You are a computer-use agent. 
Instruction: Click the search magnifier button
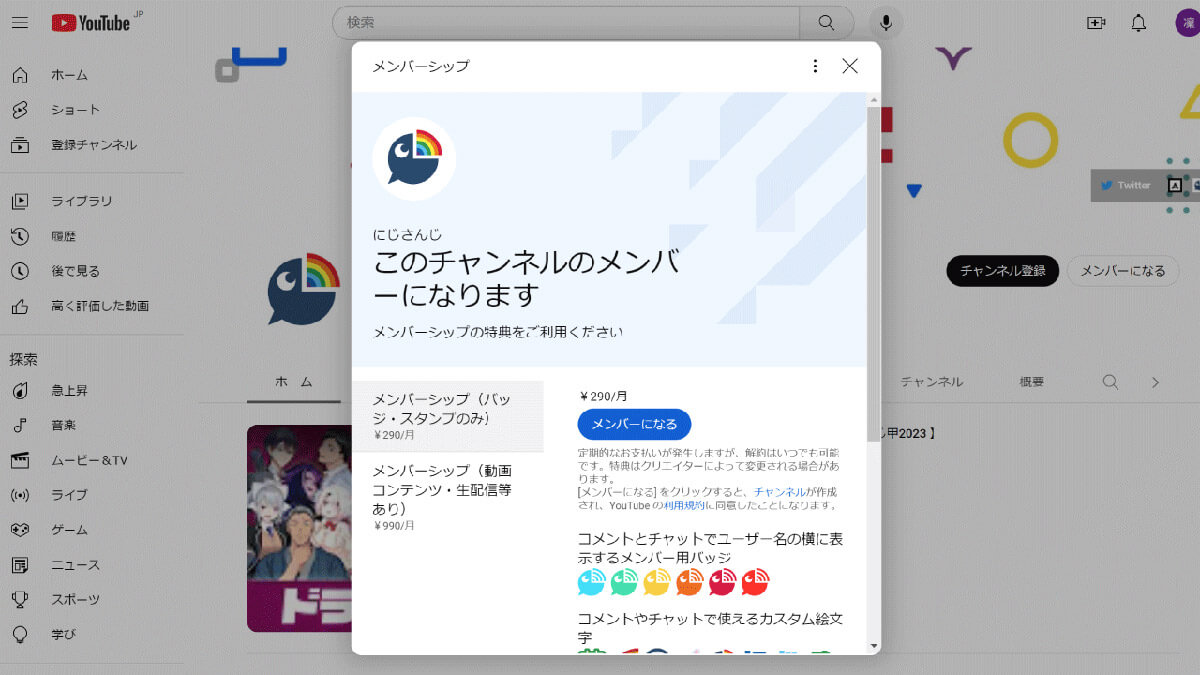click(826, 22)
